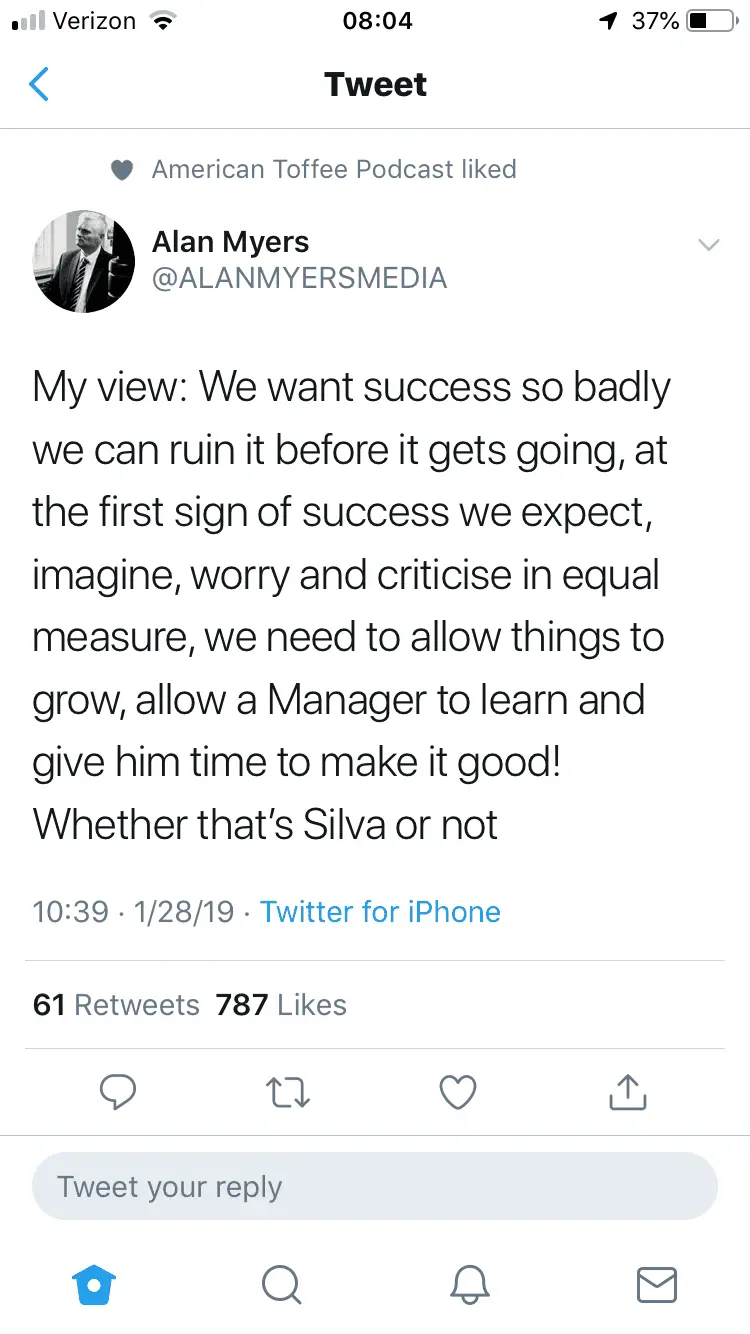This screenshot has height=1334, width=750.
Task: Open the Messages envelope tab
Action: click(657, 1285)
